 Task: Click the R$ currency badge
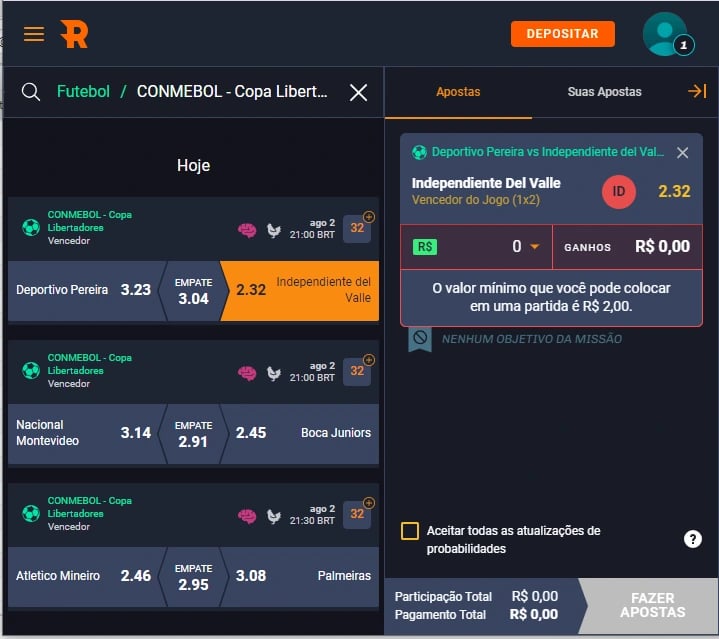coord(425,247)
